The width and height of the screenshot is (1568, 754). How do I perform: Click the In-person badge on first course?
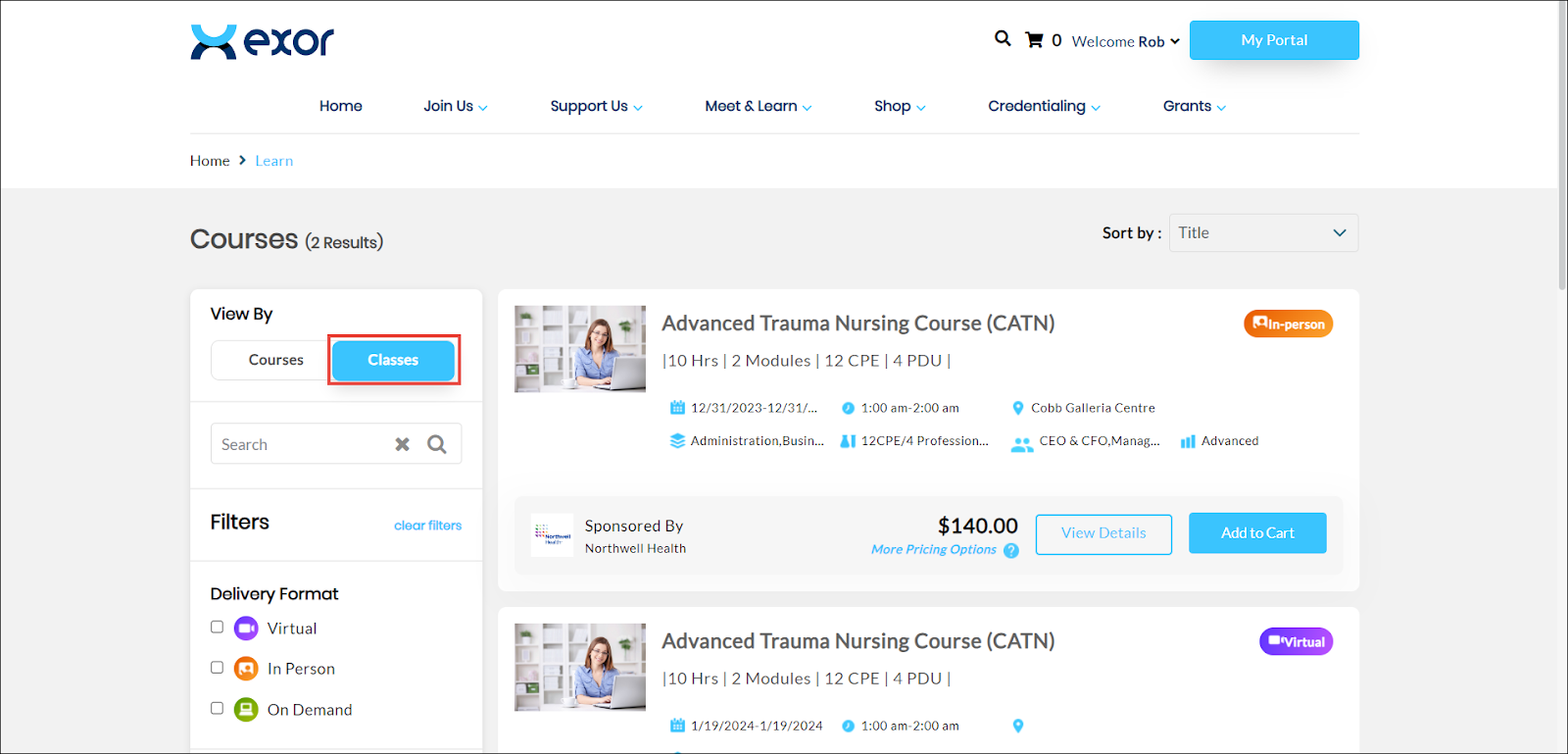tap(1288, 324)
